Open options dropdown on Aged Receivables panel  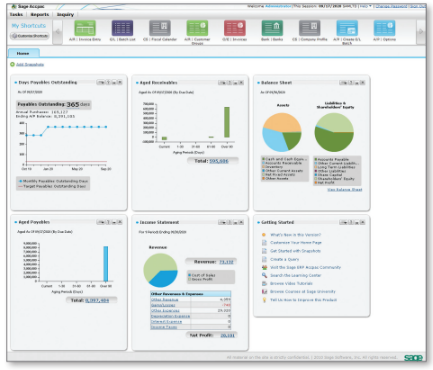[222, 83]
